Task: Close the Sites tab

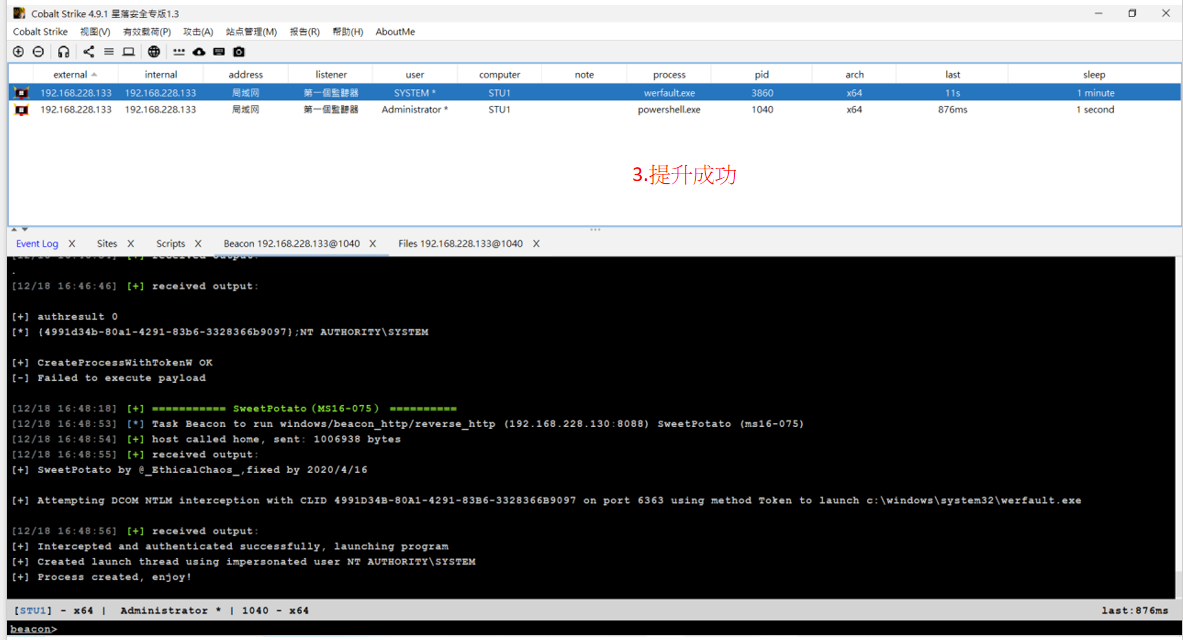Action: [x=131, y=244]
